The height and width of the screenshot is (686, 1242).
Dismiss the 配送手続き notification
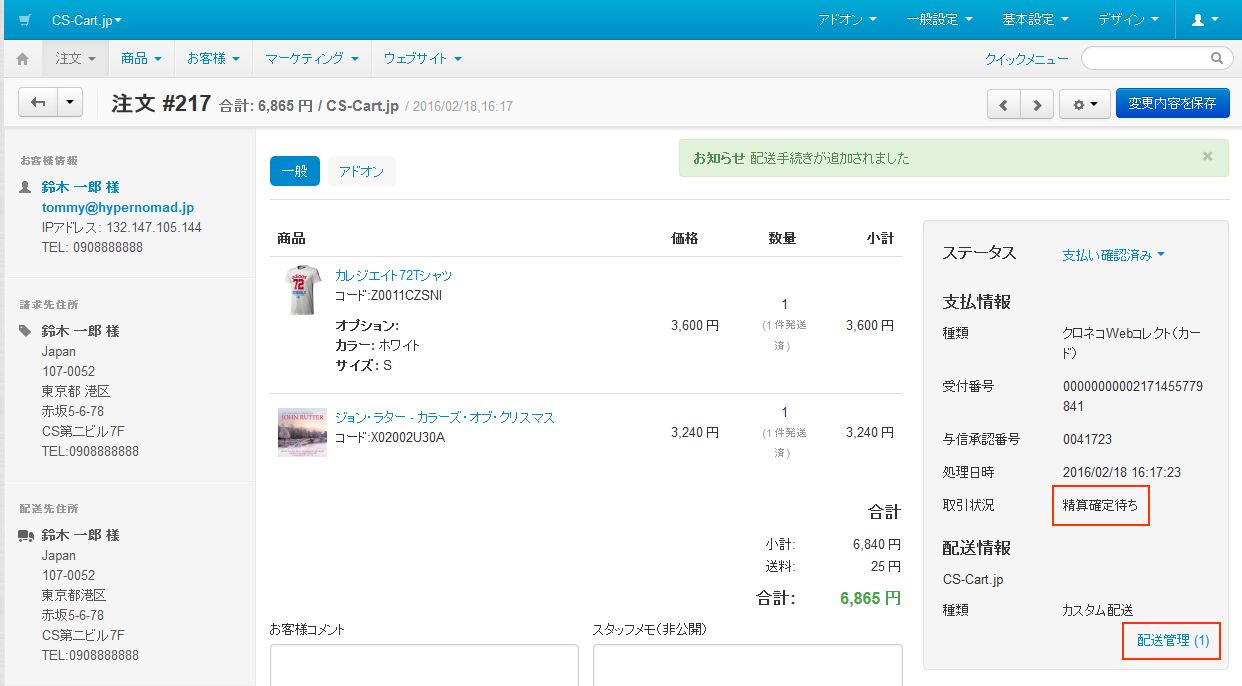point(1207,157)
